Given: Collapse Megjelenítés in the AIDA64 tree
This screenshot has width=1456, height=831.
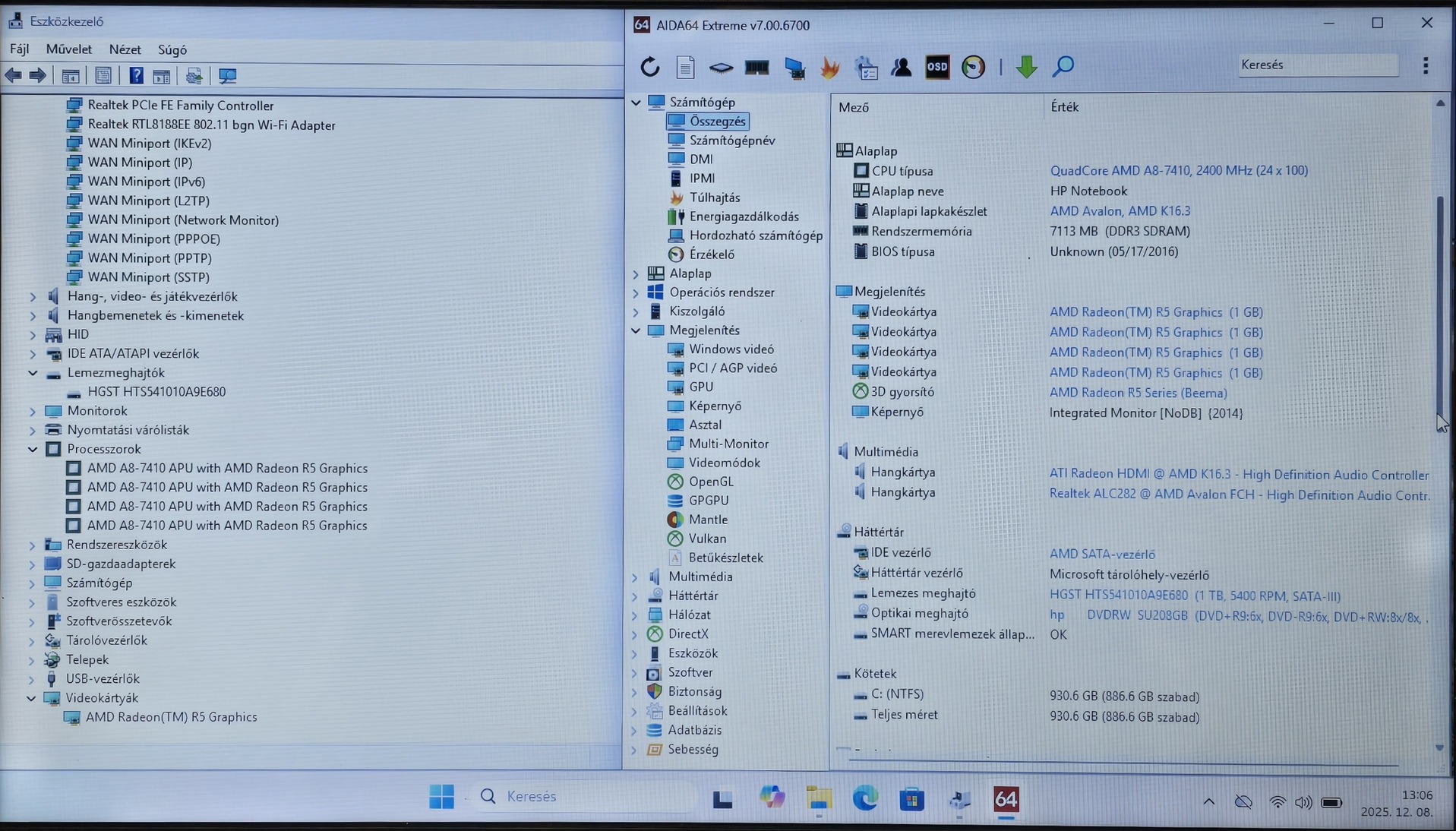Looking at the screenshot, I should (x=636, y=330).
